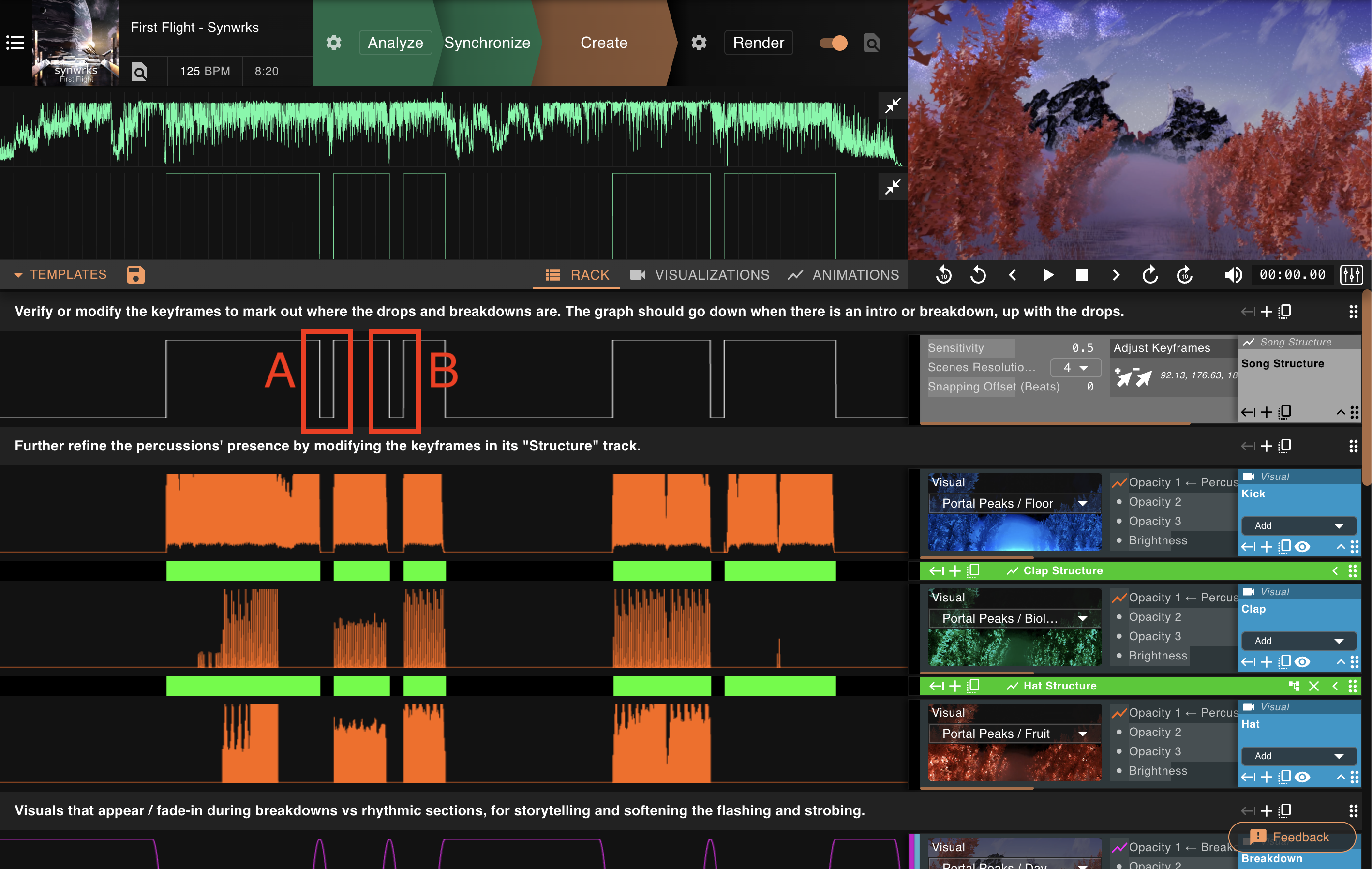Image resolution: width=1372 pixels, height=869 pixels.
Task: Switch to the VISUALIZATIONS tab
Action: click(x=700, y=275)
